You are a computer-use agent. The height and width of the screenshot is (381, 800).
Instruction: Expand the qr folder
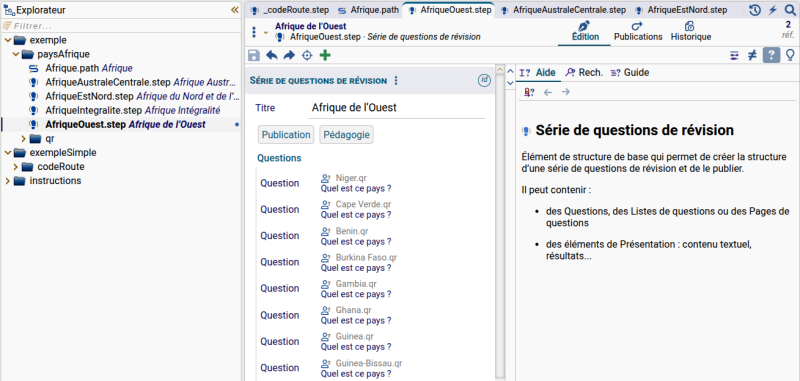(x=23, y=138)
